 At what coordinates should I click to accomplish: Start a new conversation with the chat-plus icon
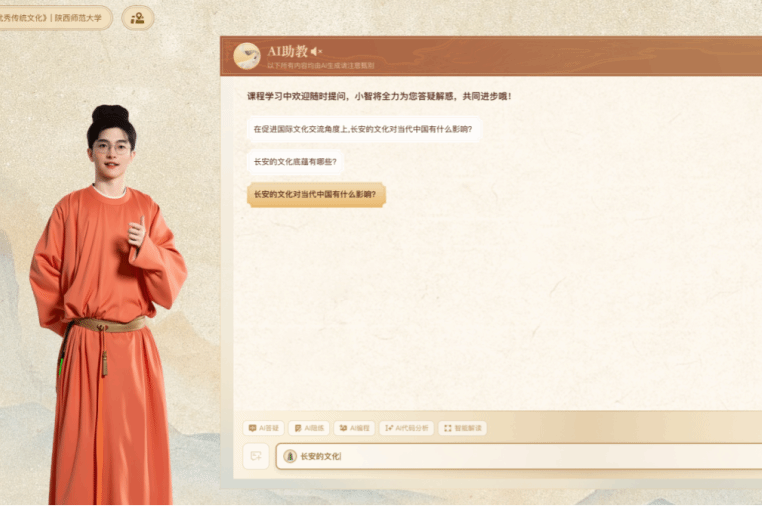coord(256,456)
